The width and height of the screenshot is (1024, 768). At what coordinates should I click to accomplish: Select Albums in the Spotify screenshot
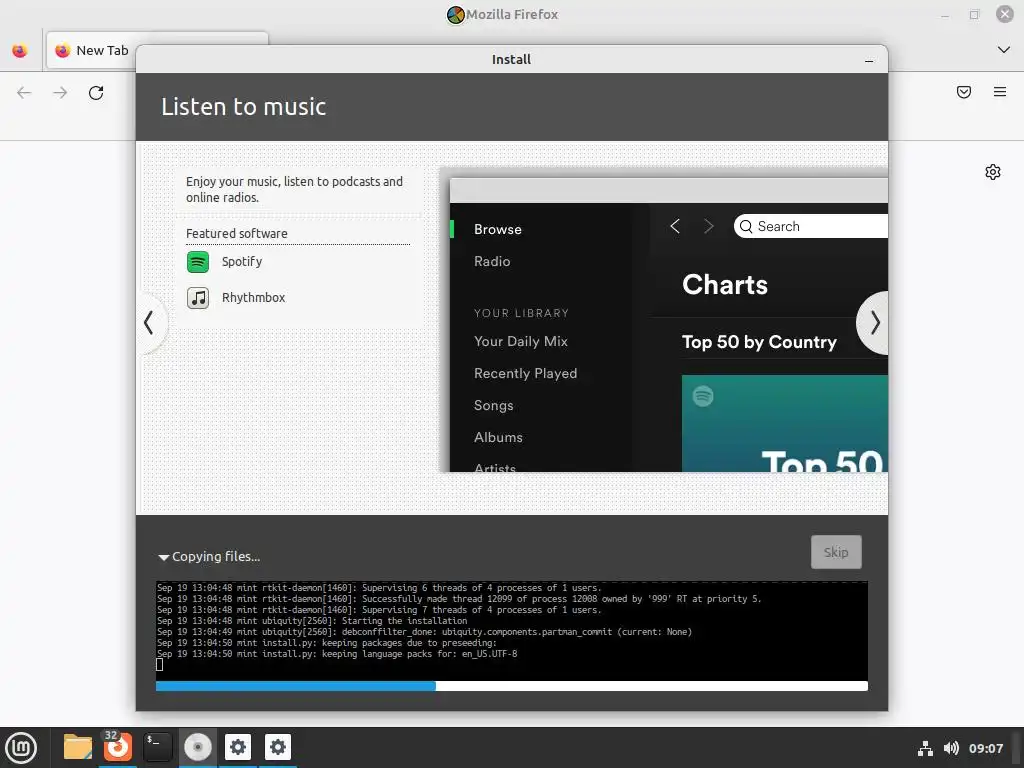[498, 437]
